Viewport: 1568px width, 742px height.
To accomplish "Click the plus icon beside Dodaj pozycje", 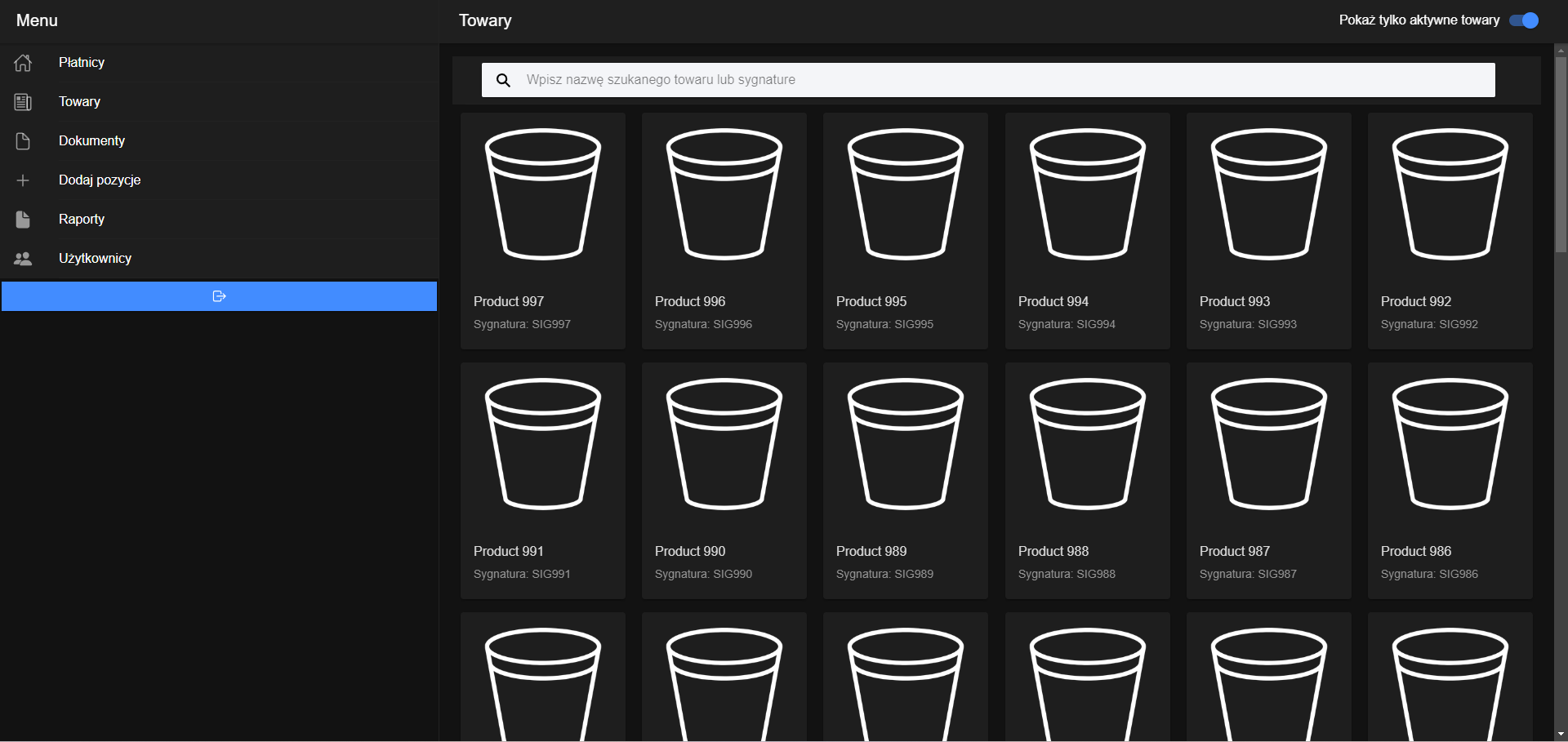I will tap(23, 180).
